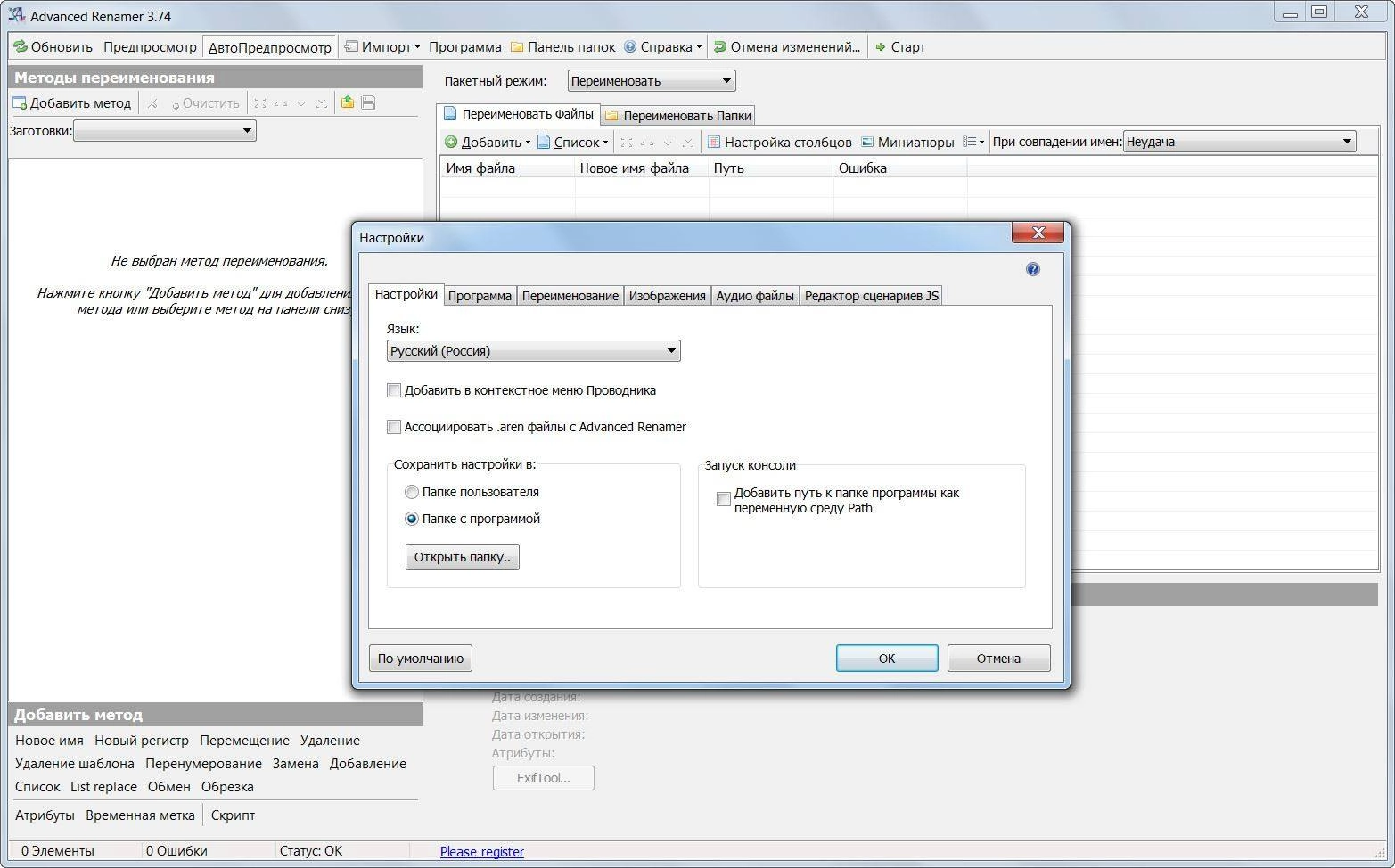Open the Список list dropdown
Viewport: 1395px width, 868px height.
point(573,142)
